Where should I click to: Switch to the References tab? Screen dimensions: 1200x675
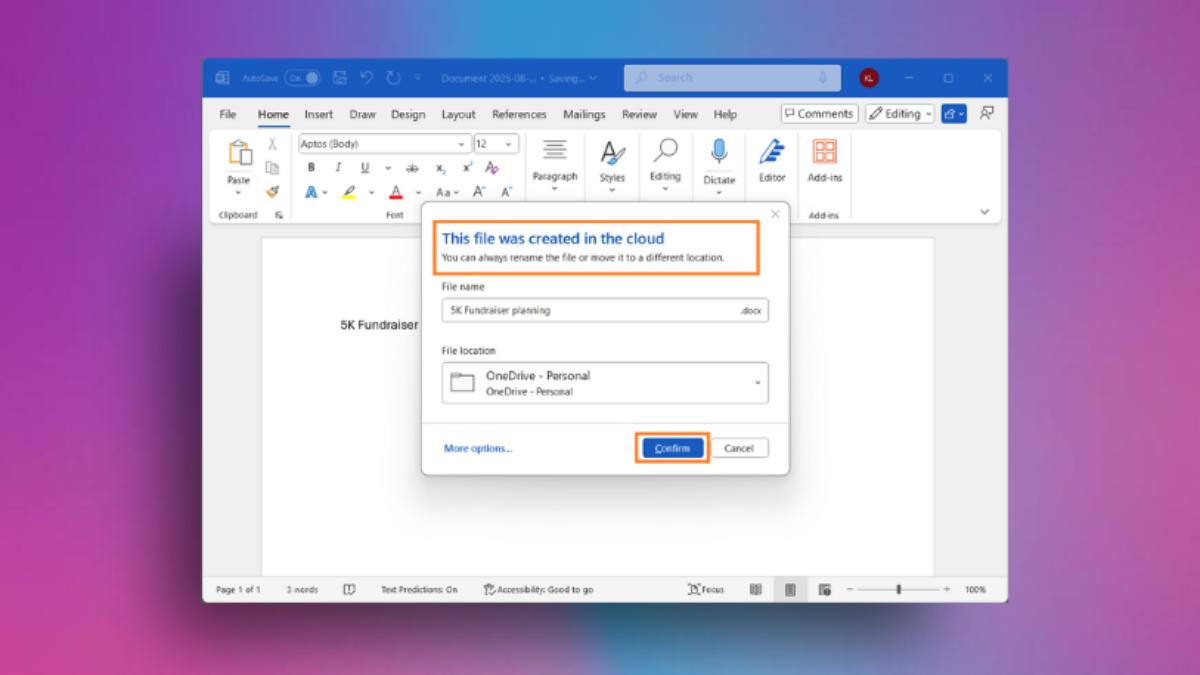click(x=519, y=114)
